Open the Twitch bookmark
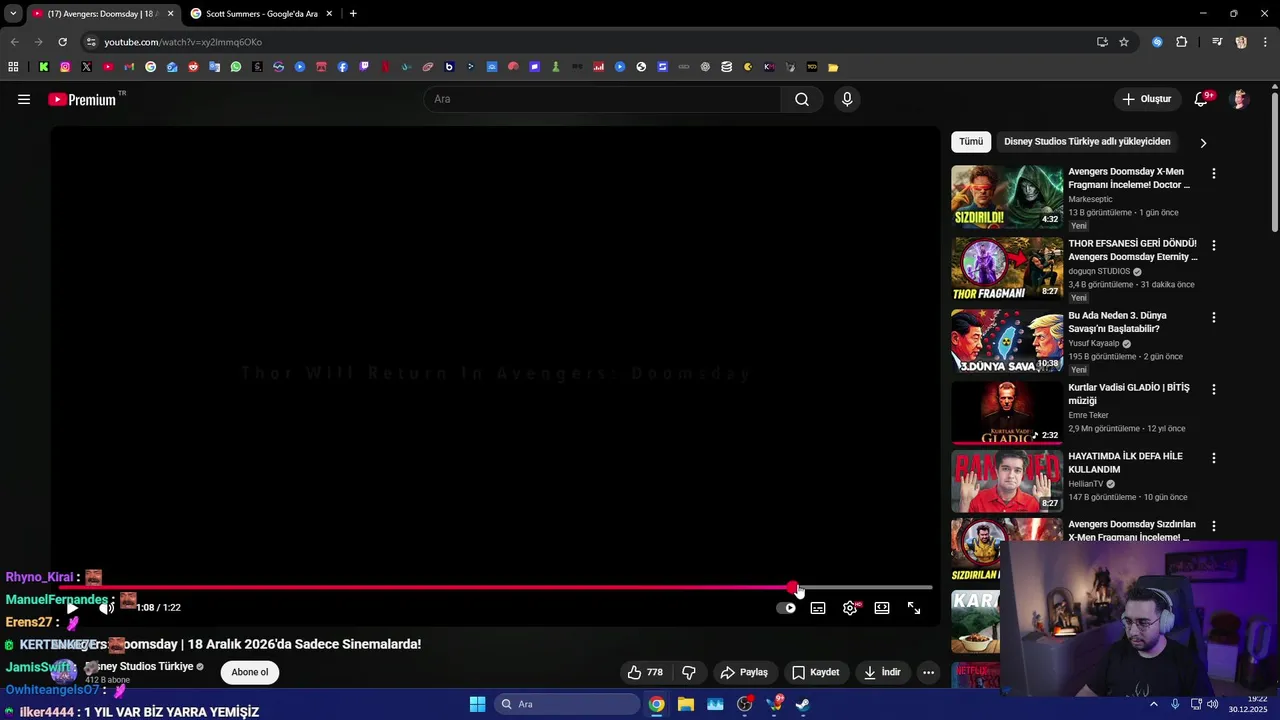This screenshot has width=1280, height=720. (x=364, y=67)
